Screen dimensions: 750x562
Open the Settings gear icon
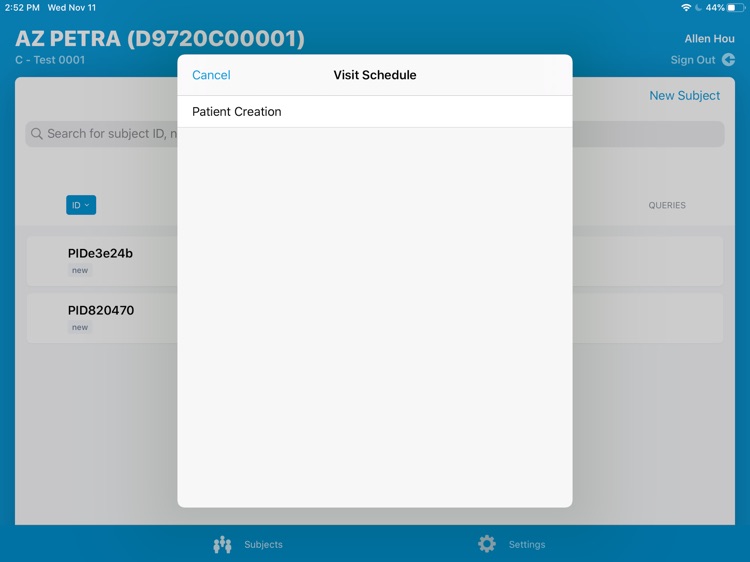pos(486,544)
